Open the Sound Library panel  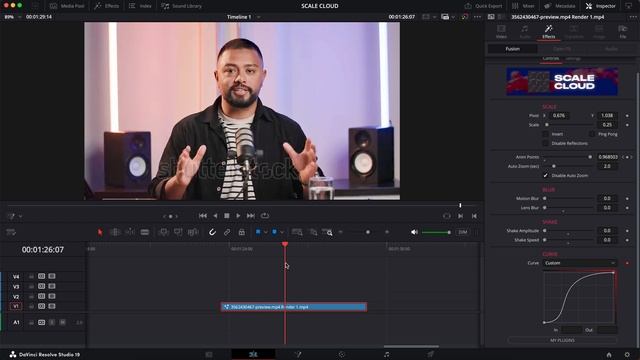click(x=181, y=6)
